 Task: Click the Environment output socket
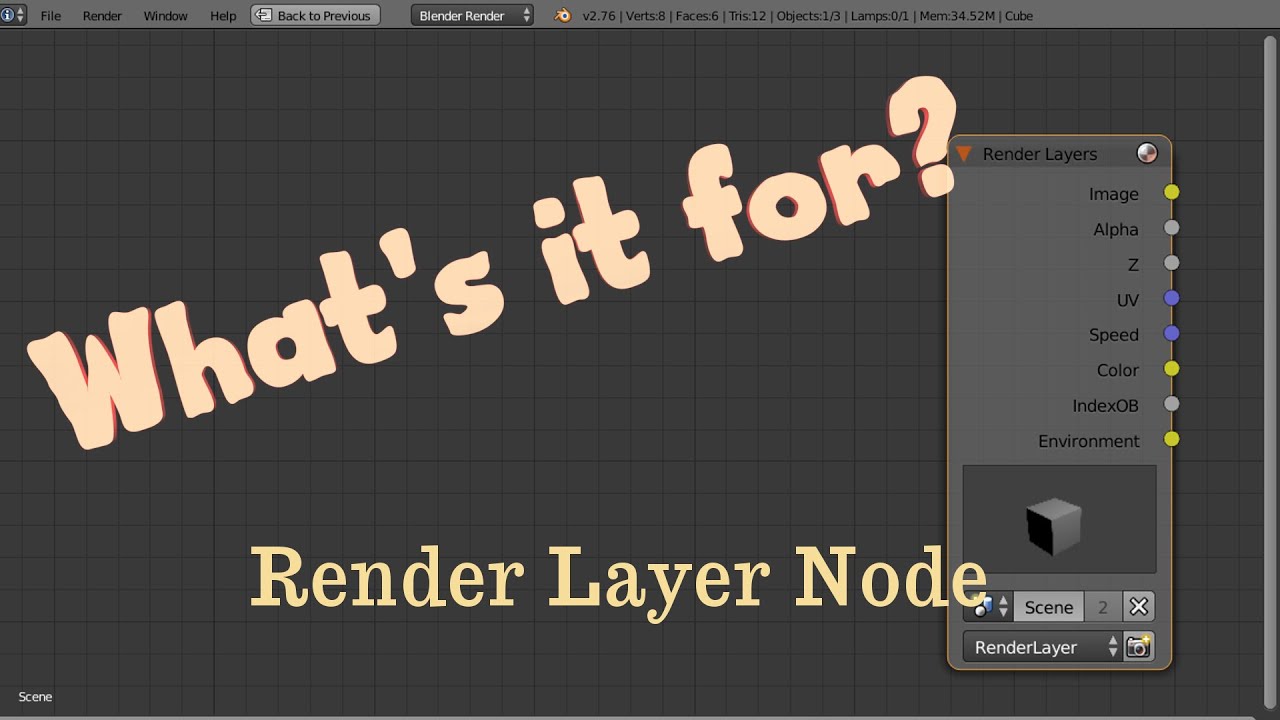point(1172,439)
